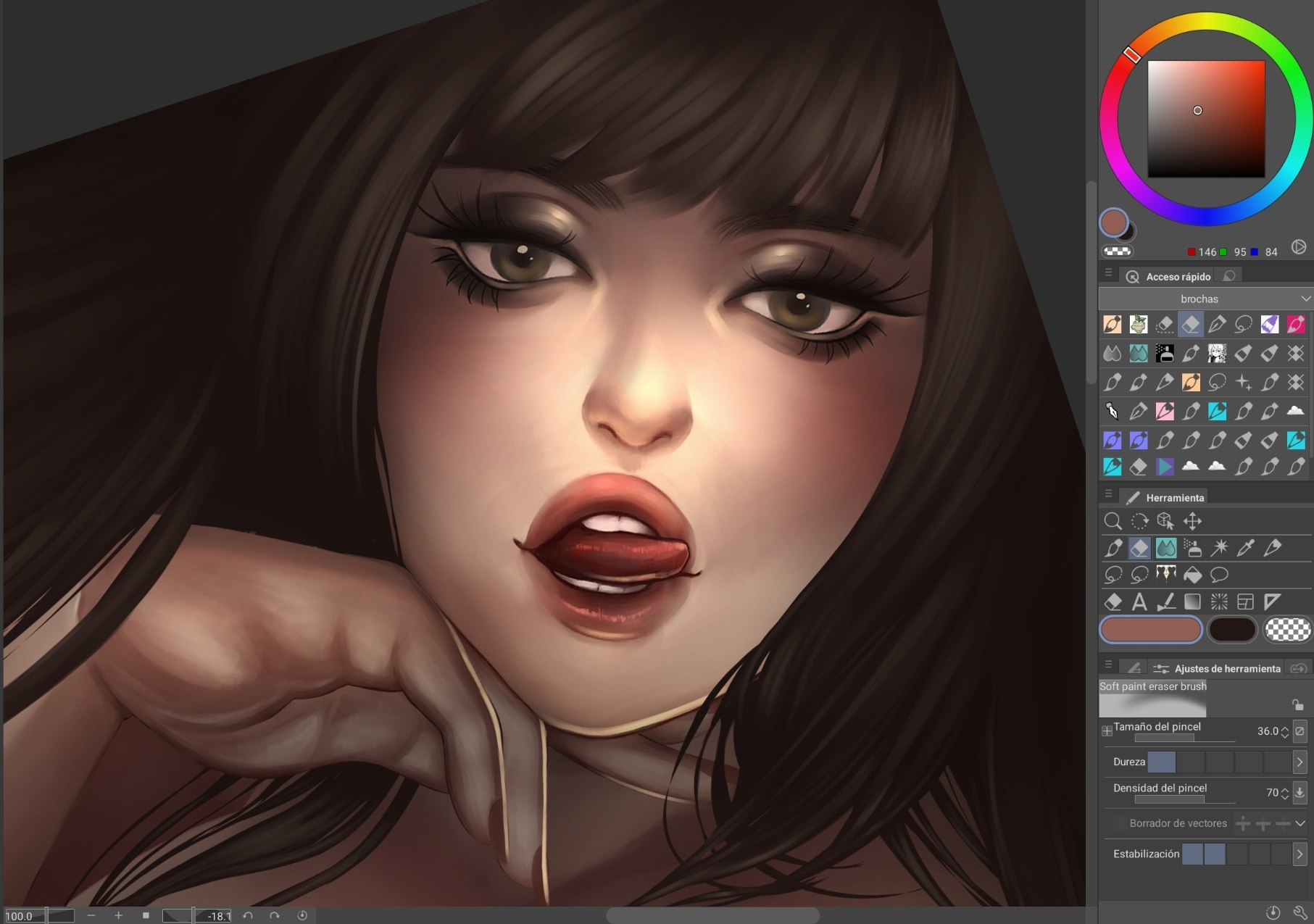Screen dimensions: 1314x924
Task: Select the Pen tool in Herramienta
Action: click(x=1113, y=548)
